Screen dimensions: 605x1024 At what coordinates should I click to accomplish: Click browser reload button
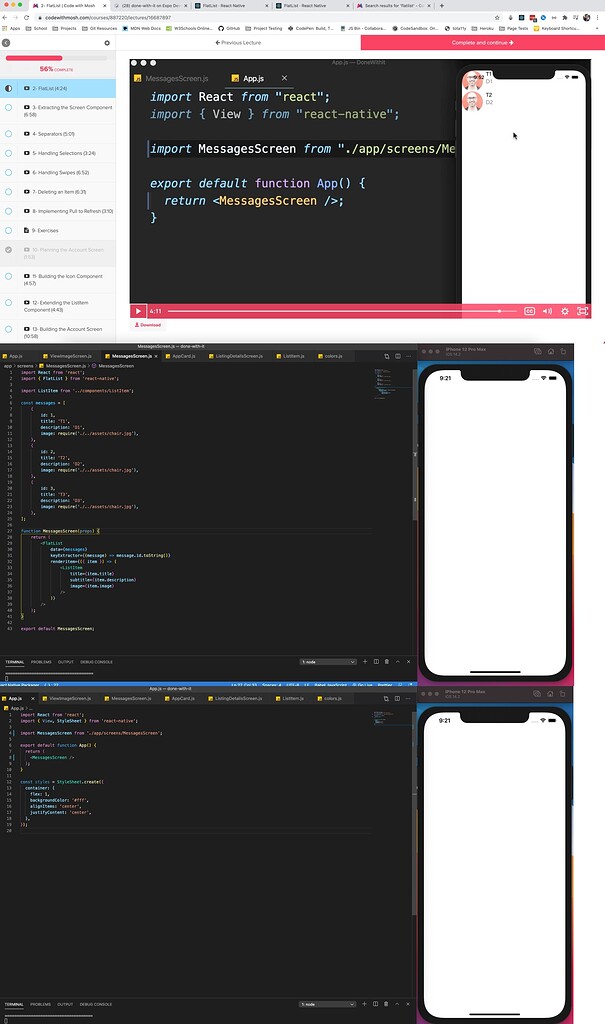click(26, 18)
